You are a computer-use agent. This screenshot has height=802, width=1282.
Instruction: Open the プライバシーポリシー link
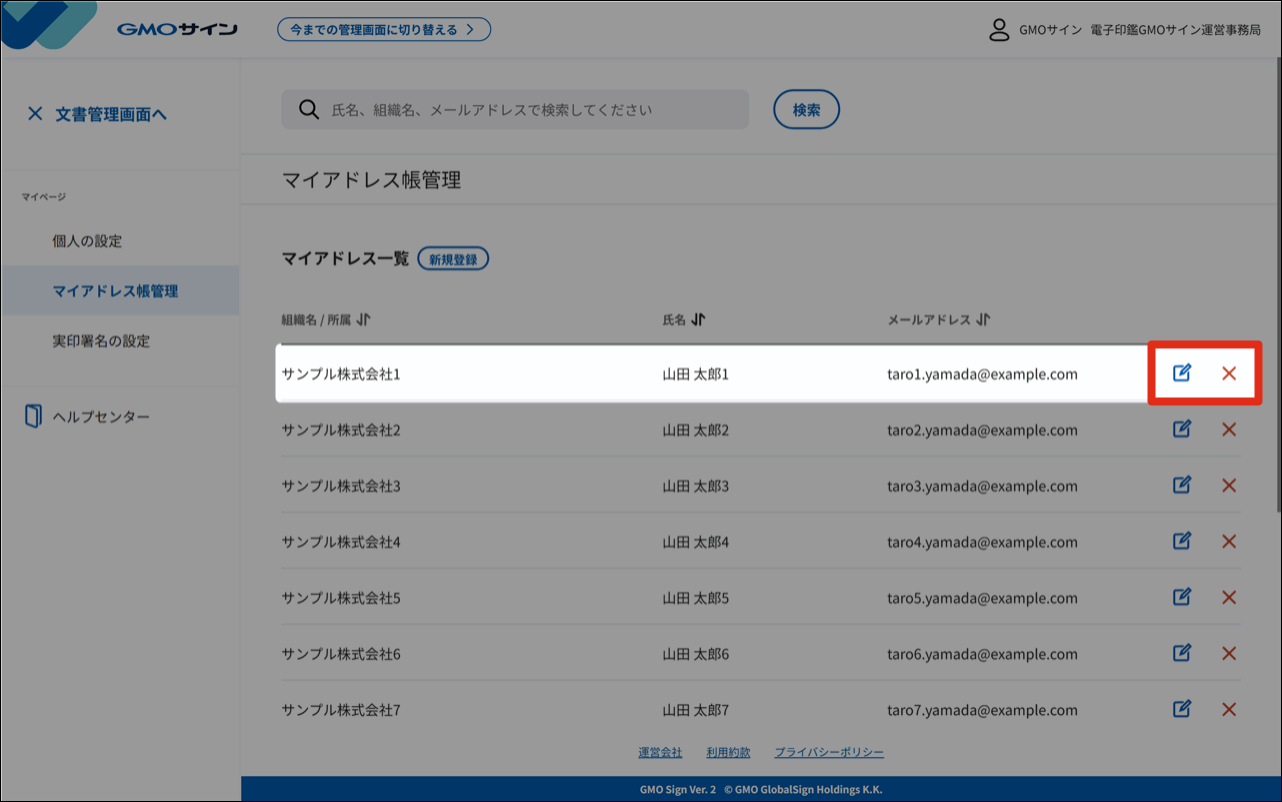[x=829, y=752]
